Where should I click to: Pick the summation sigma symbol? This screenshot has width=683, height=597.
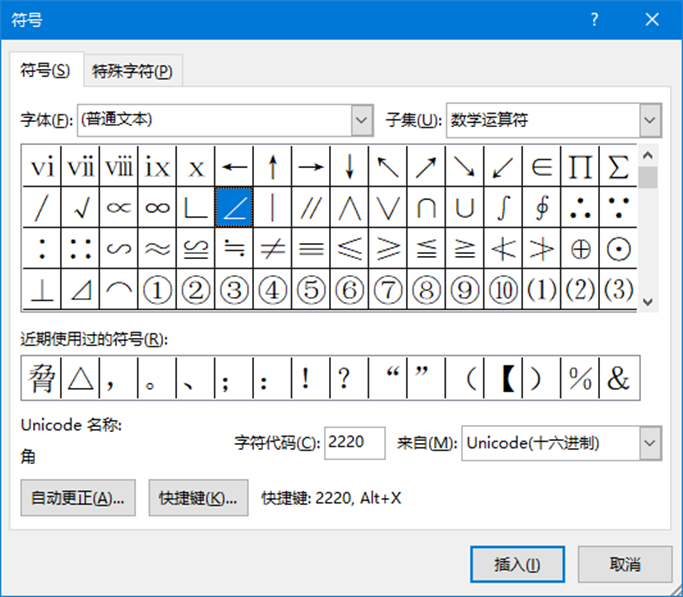pyautogui.click(x=619, y=166)
